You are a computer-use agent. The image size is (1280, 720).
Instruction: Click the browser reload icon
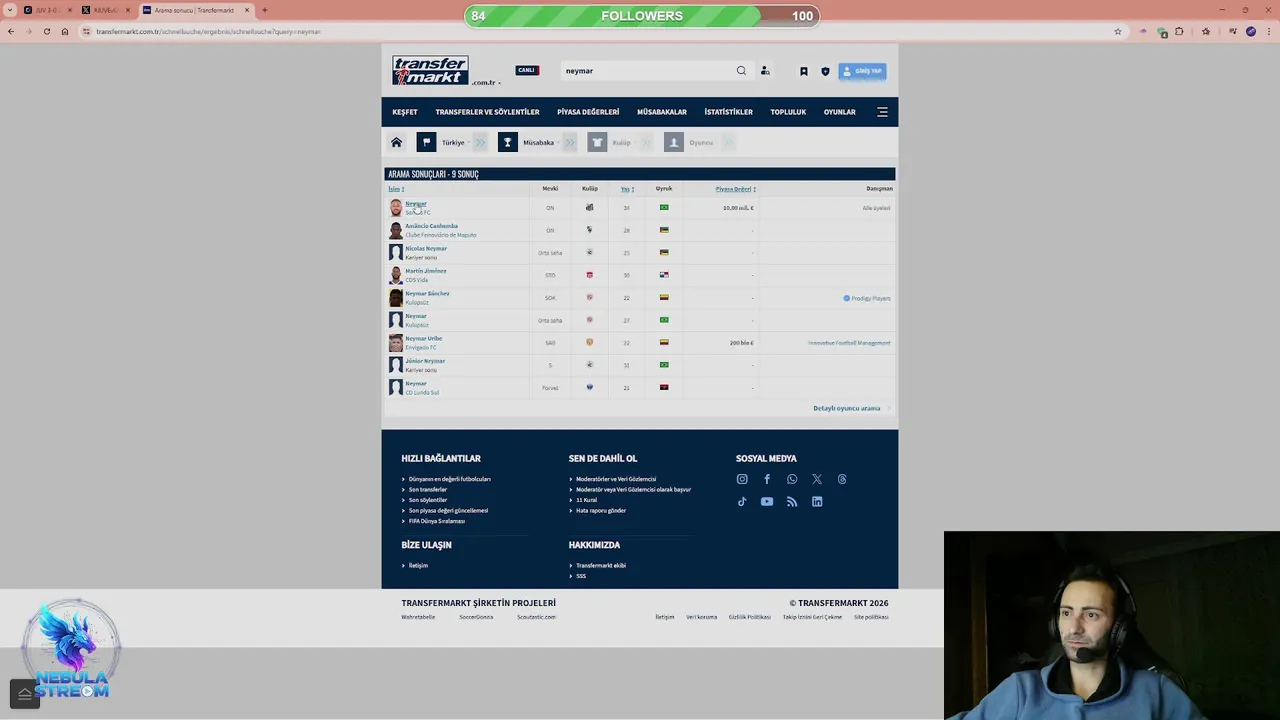click(x=46, y=31)
